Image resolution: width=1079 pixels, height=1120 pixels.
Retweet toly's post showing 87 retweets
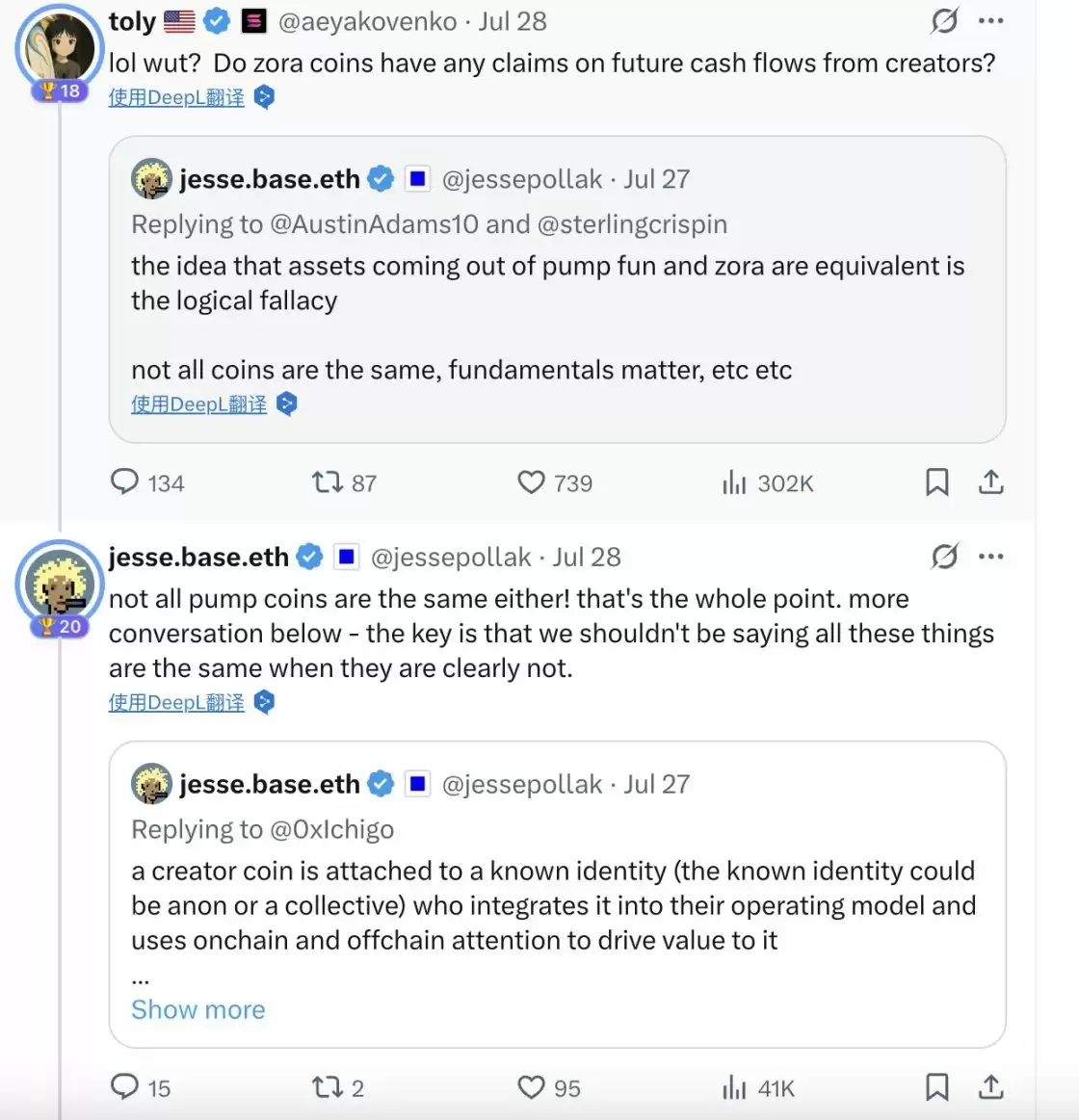click(x=328, y=482)
